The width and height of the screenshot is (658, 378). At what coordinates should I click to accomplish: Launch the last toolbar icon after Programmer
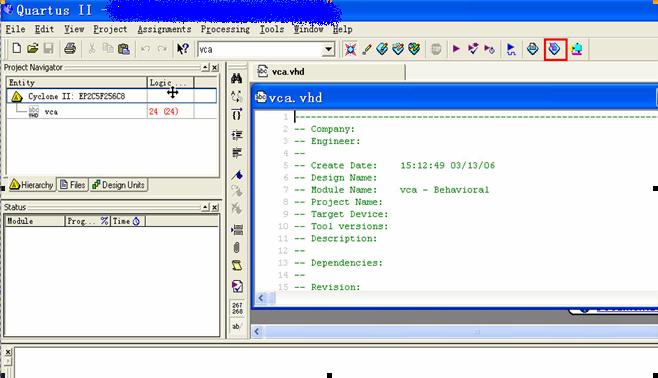point(577,49)
